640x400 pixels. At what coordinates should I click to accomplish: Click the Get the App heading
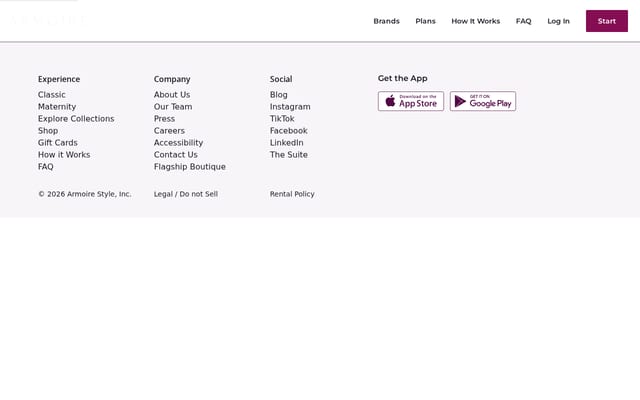[402, 78]
